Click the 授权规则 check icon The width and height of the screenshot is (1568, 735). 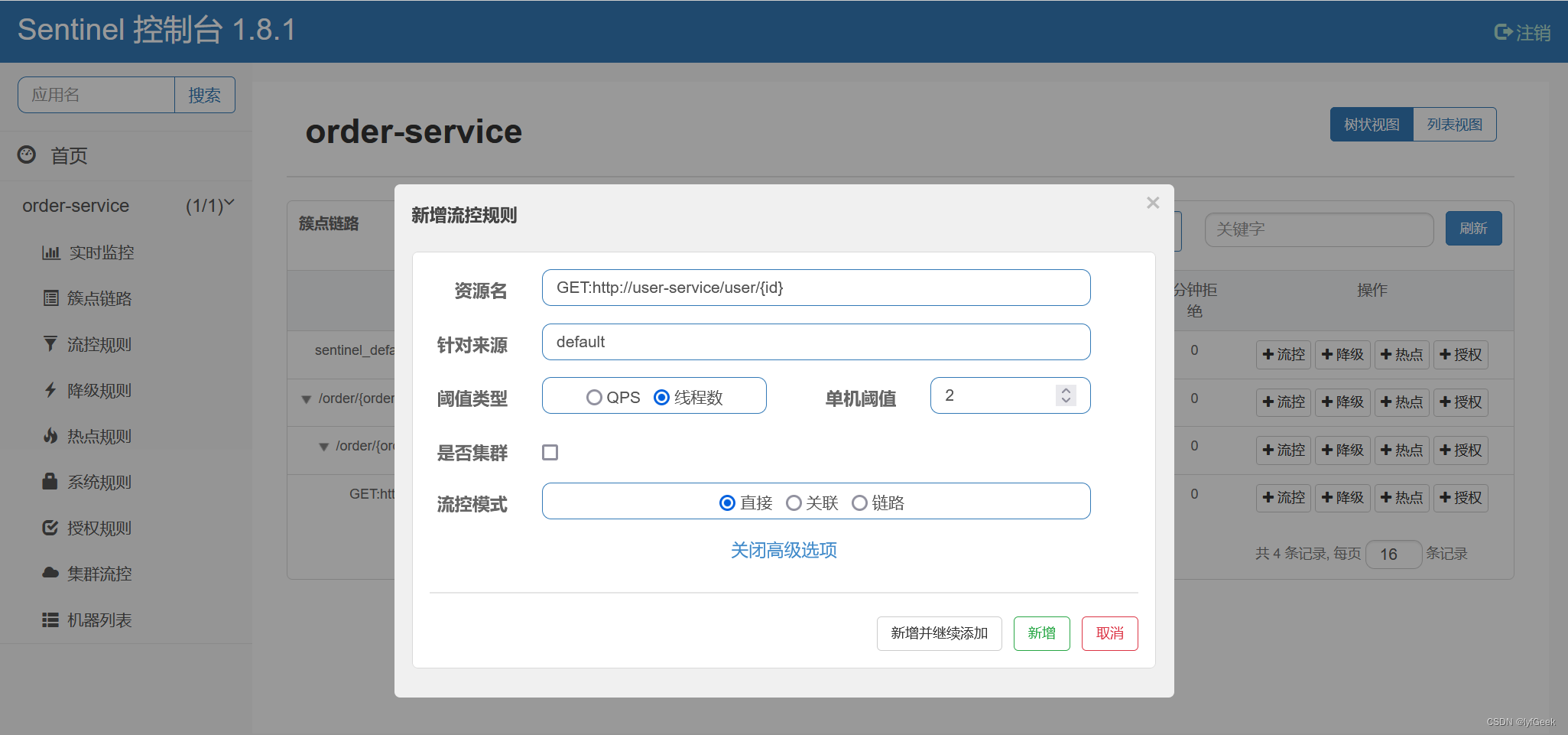coord(50,528)
